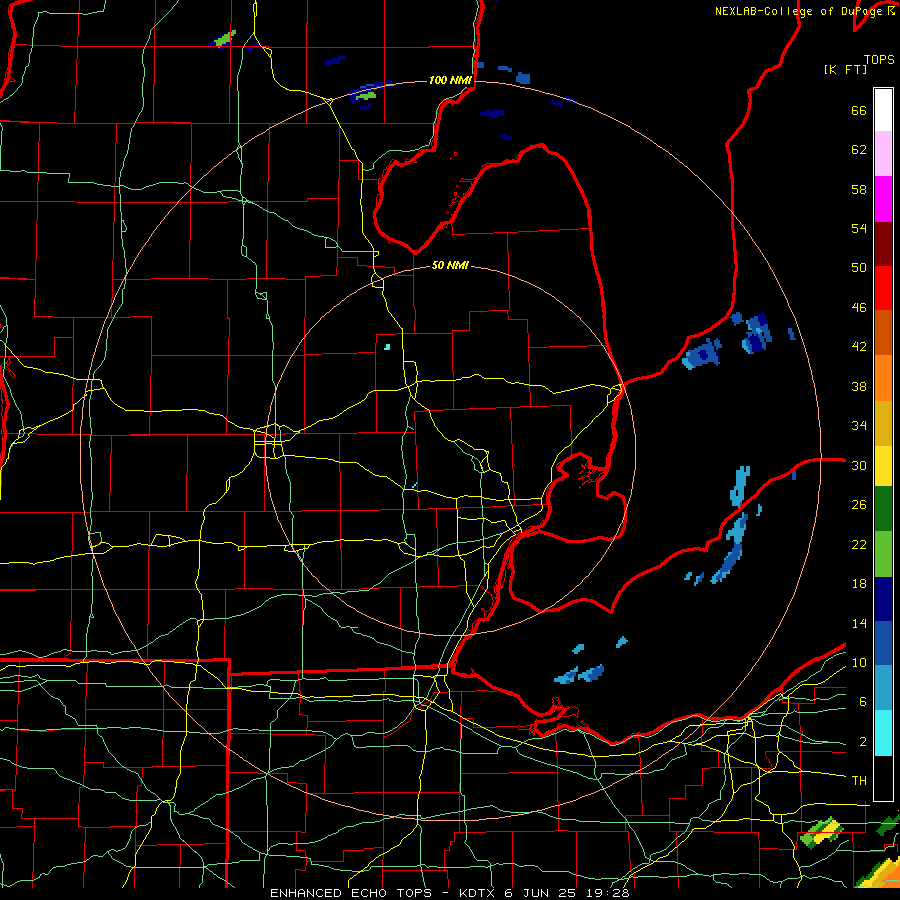Click the '100 NMI' range ring label
900x900 pixels.
(x=450, y=80)
